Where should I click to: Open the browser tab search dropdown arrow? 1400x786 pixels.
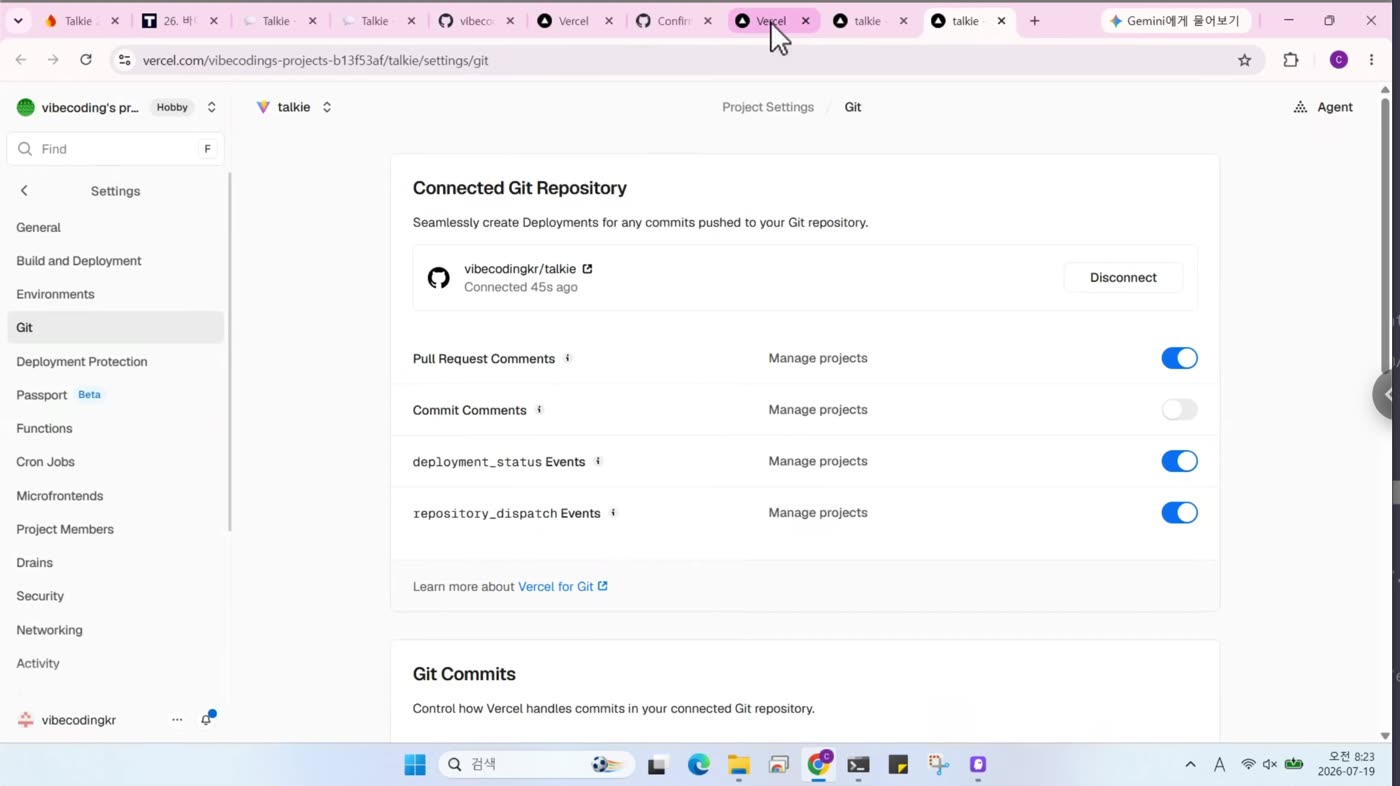tap(18, 21)
